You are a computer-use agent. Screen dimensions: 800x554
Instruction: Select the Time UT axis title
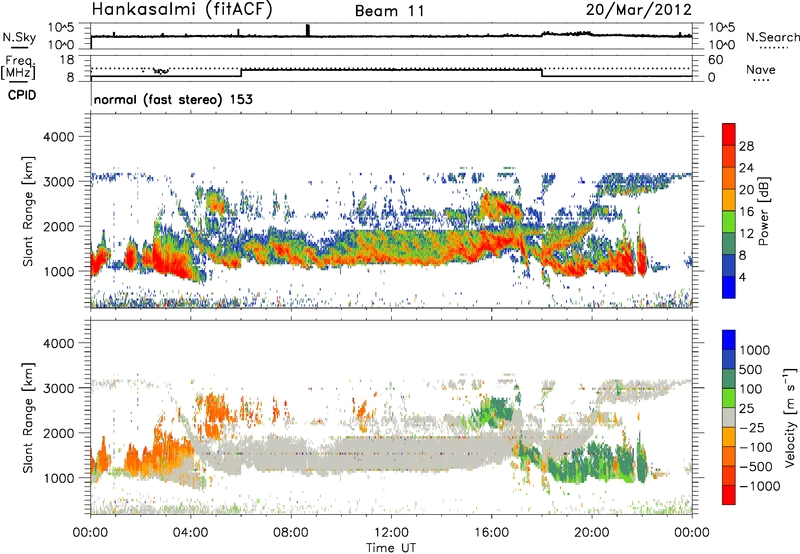click(391, 548)
